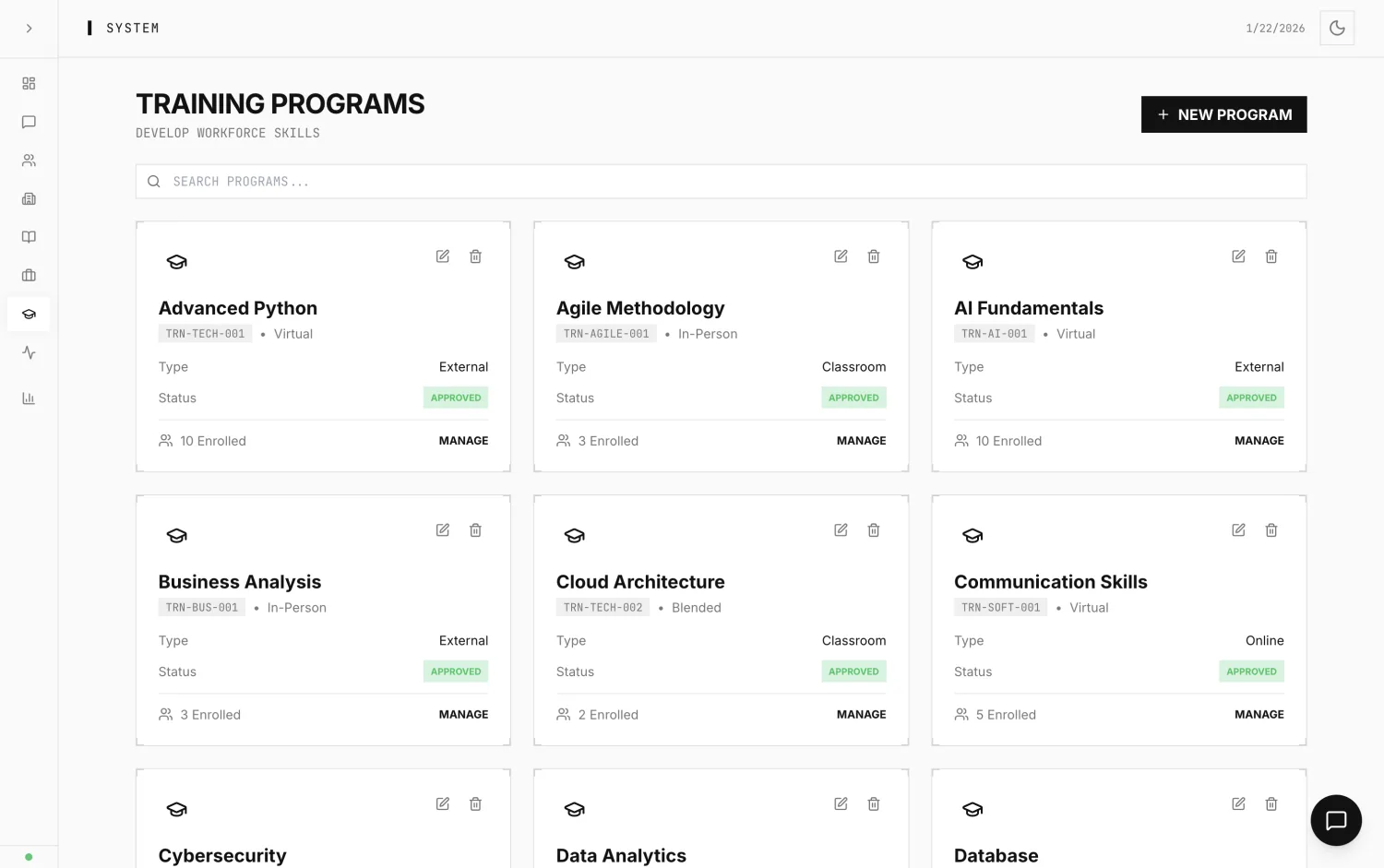The height and width of the screenshot is (868, 1384).
Task: Click the TRN-SOFT-001 code tag
Action: [1001, 608]
